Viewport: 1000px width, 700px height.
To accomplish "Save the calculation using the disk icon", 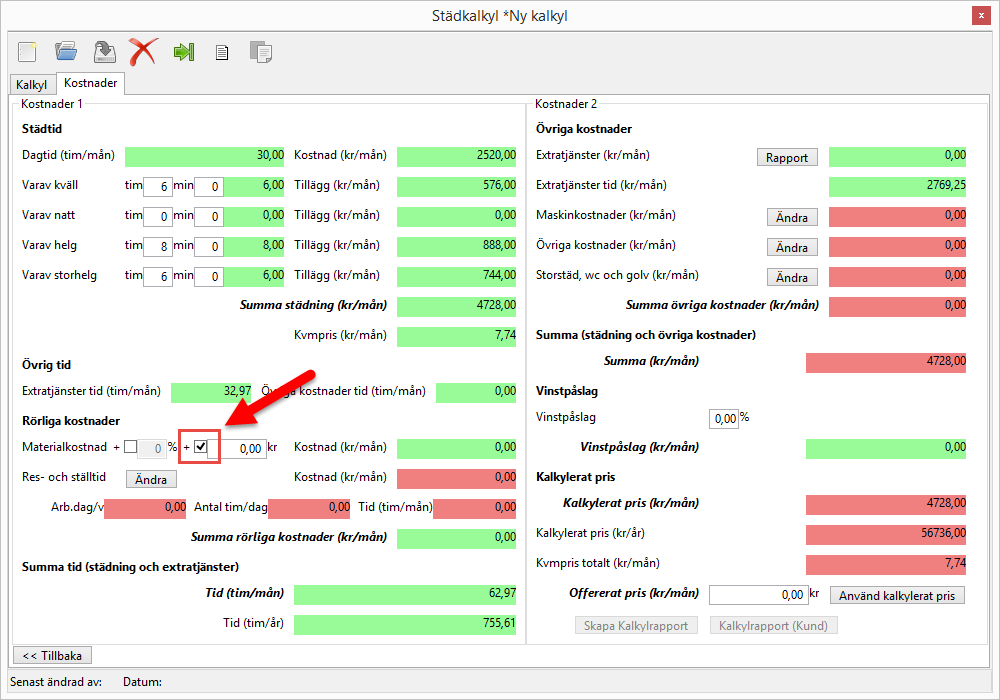I will [x=104, y=51].
